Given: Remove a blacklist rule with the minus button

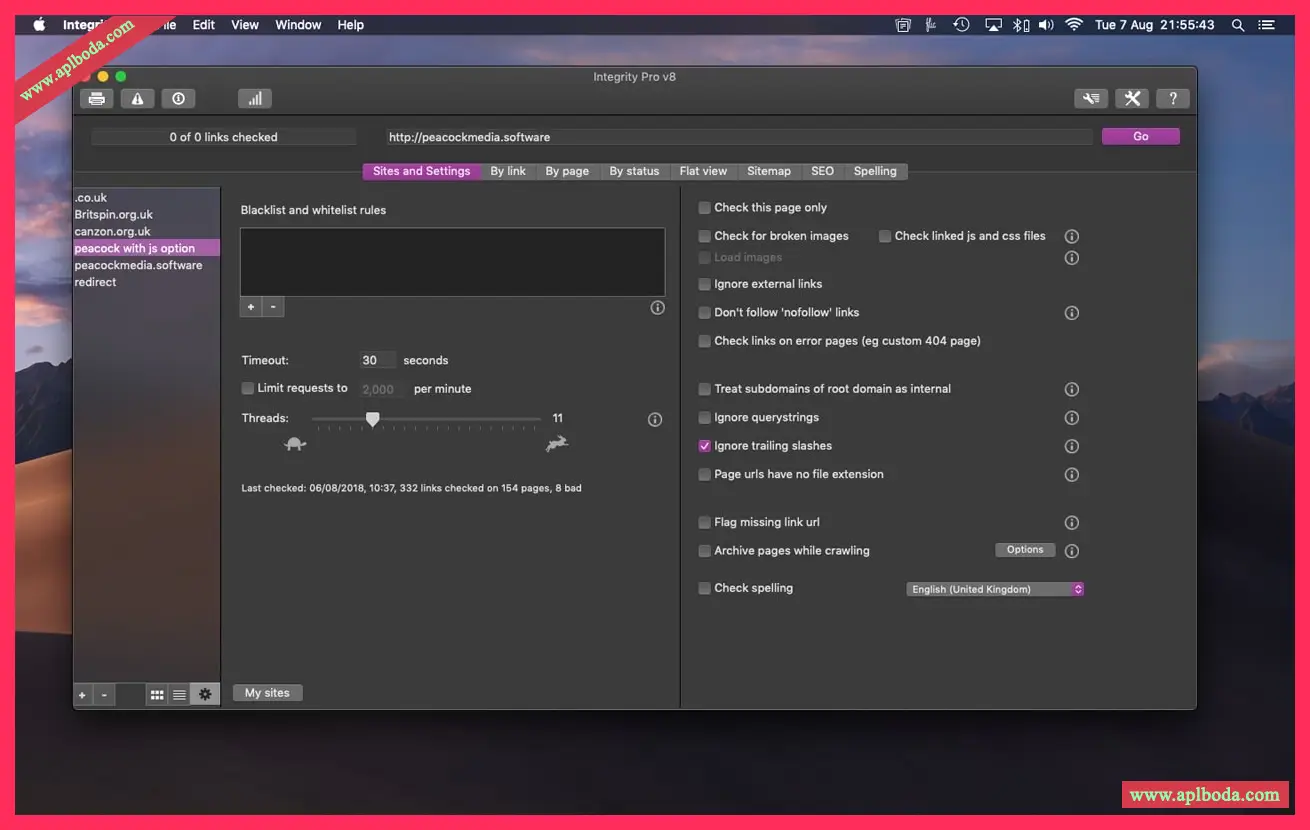Looking at the screenshot, I should point(273,307).
